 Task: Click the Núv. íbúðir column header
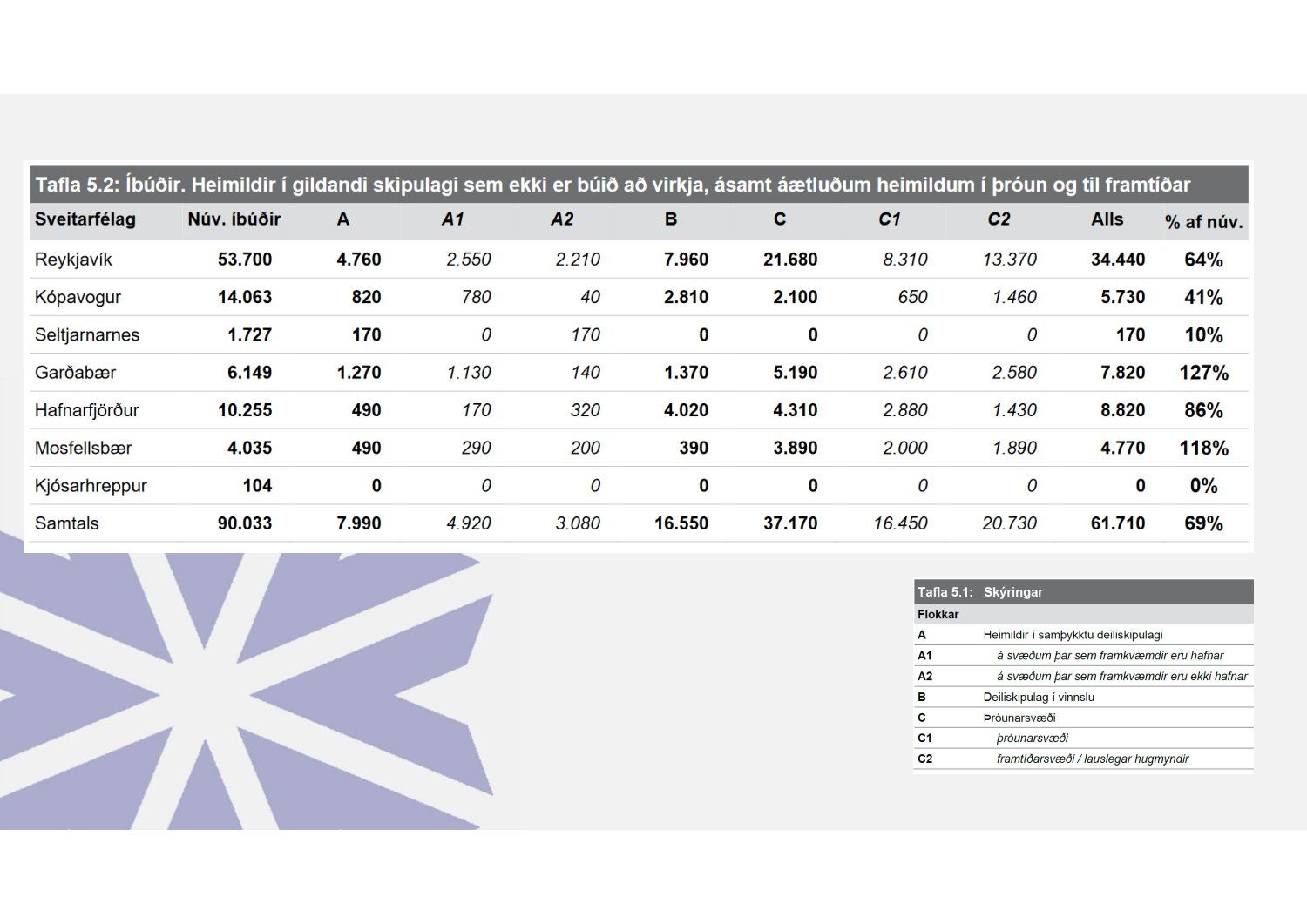(x=234, y=219)
